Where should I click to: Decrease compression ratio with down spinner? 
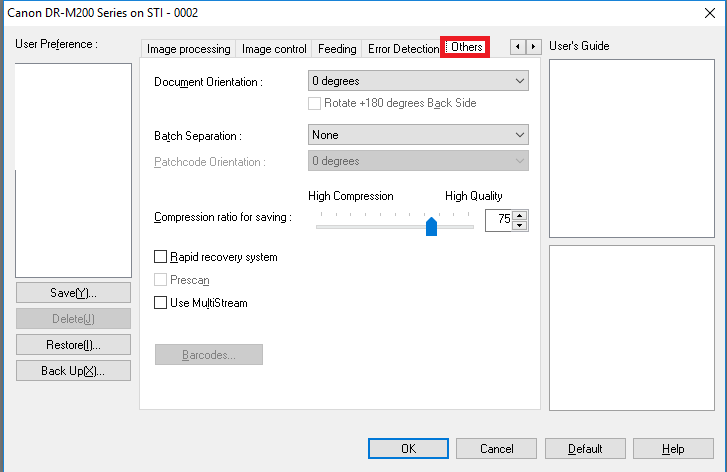click(x=519, y=225)
